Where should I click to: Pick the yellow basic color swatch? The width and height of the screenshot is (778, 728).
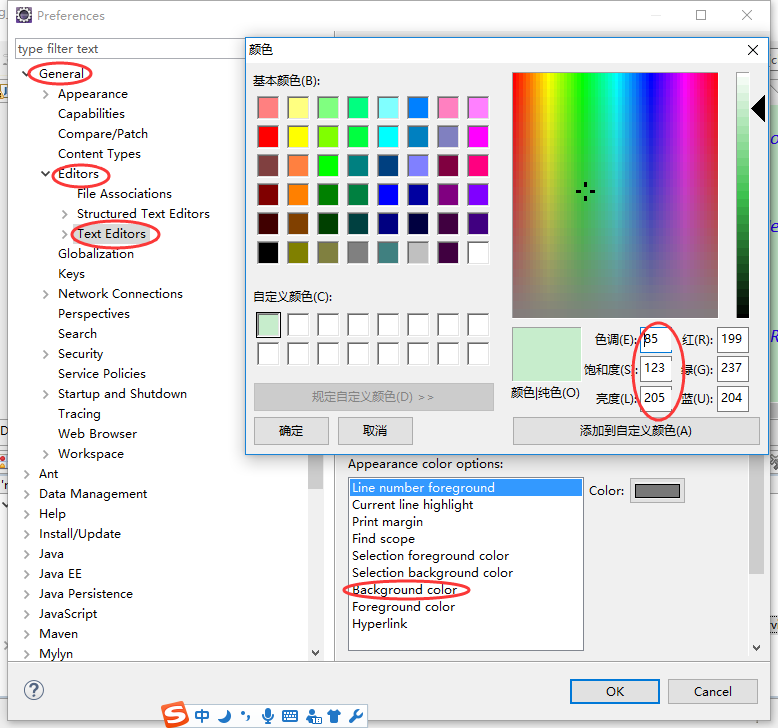click(298, 137)
